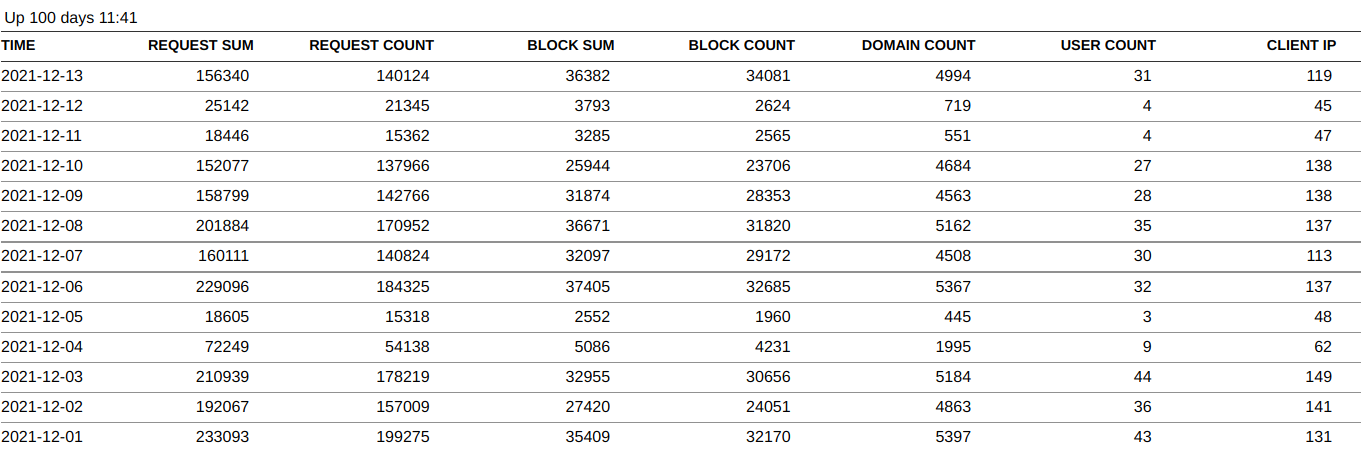
Task: Select the 2021-12-13 date cell
Action: [42, 76]
